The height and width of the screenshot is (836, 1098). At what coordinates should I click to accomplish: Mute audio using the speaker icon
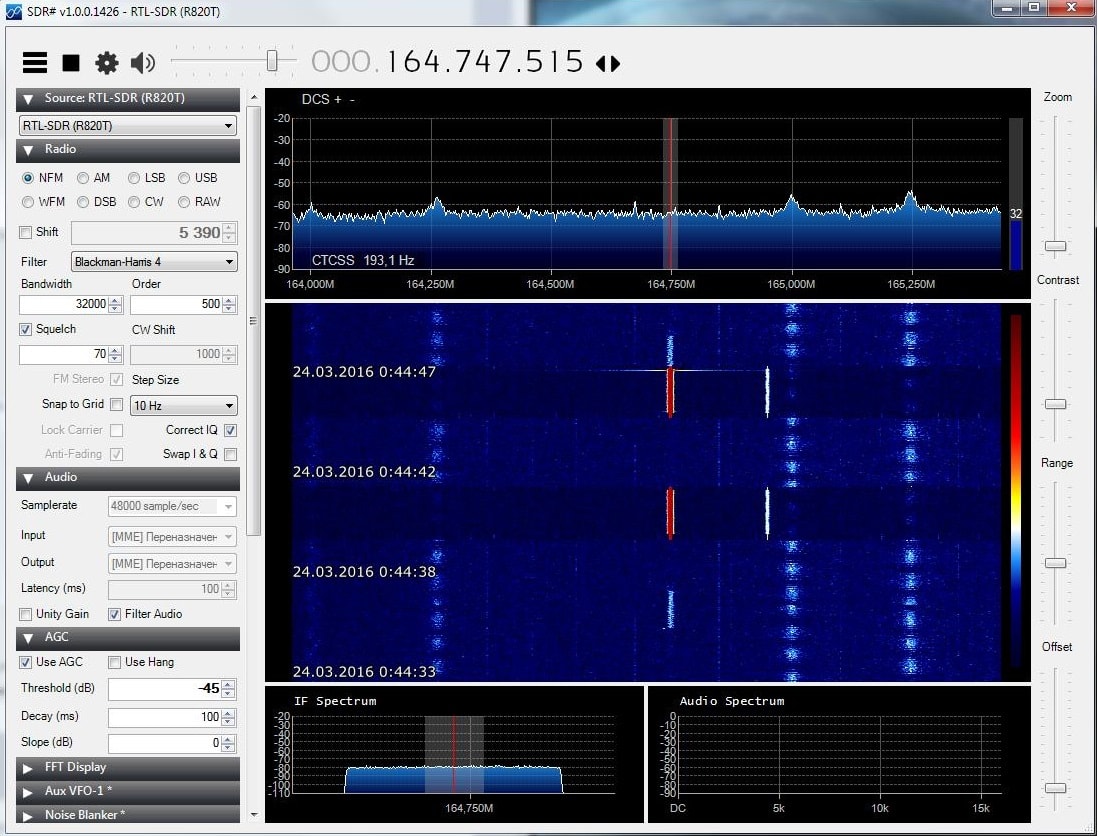143,63
